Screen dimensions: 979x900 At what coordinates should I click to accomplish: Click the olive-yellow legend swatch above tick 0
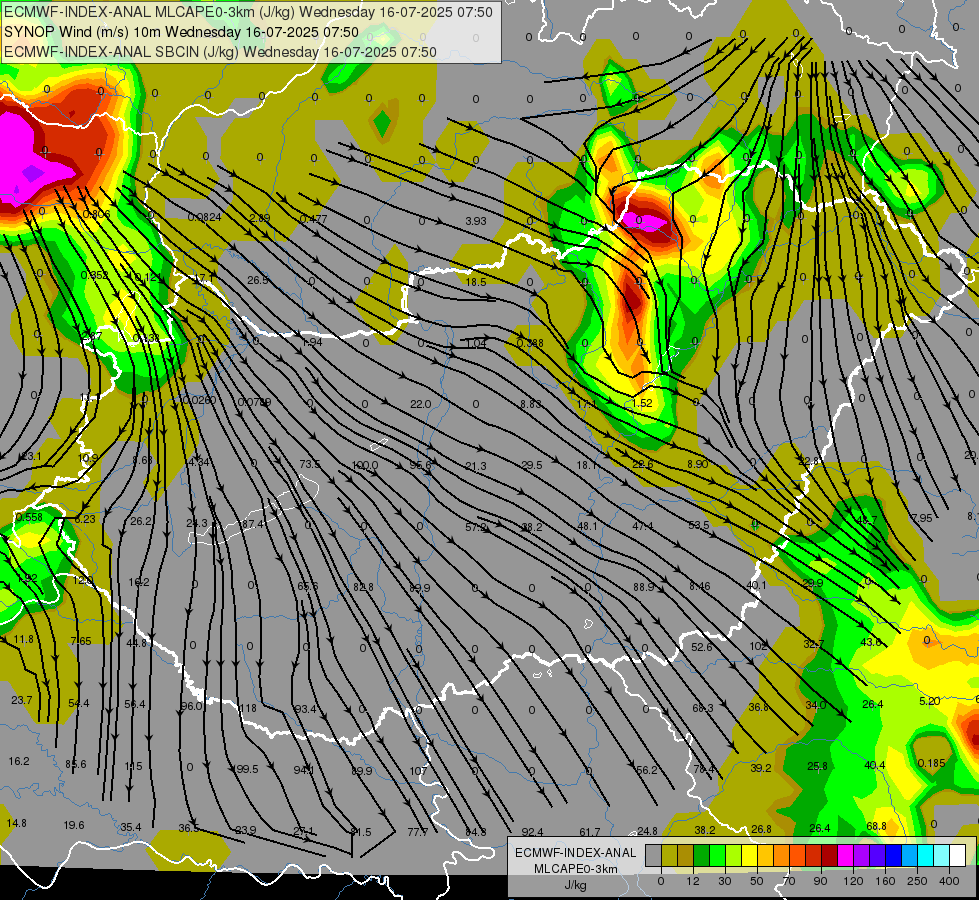(x=670, y=855)
